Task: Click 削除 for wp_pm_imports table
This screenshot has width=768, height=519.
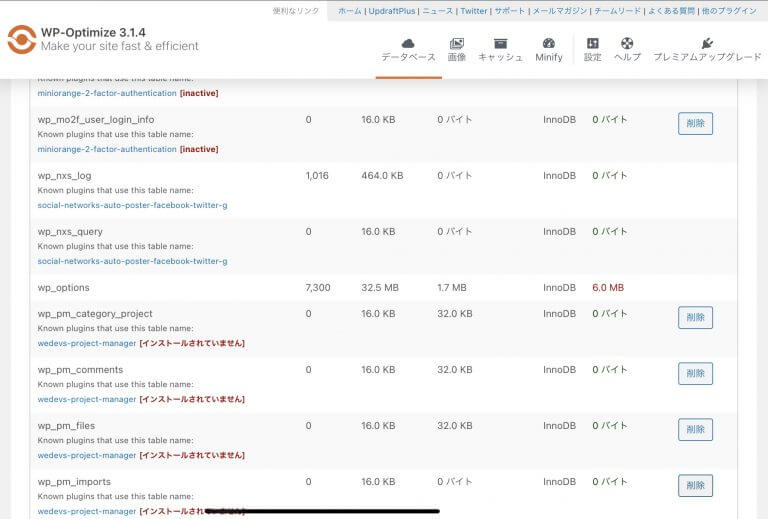Action: click(695, 485)
